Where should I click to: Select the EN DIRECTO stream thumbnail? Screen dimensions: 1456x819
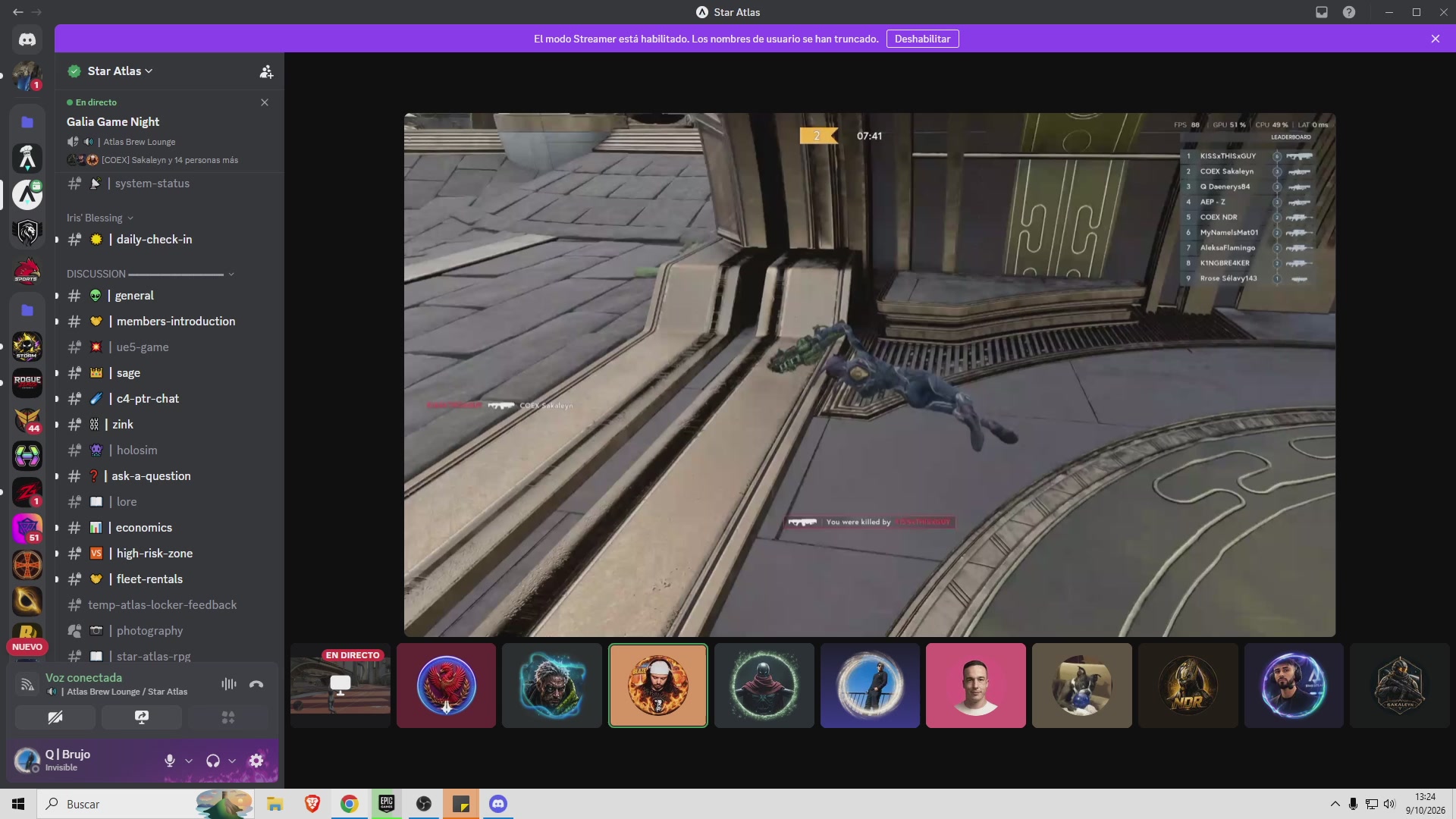point(340,686)
